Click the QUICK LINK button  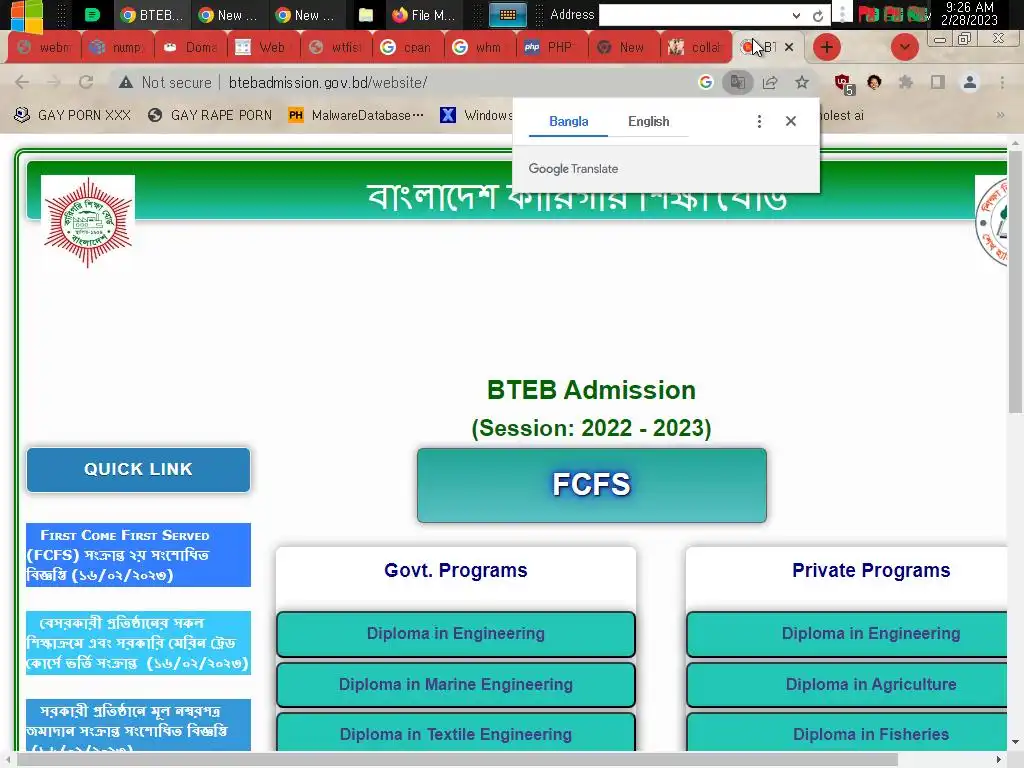pos(138,470)
